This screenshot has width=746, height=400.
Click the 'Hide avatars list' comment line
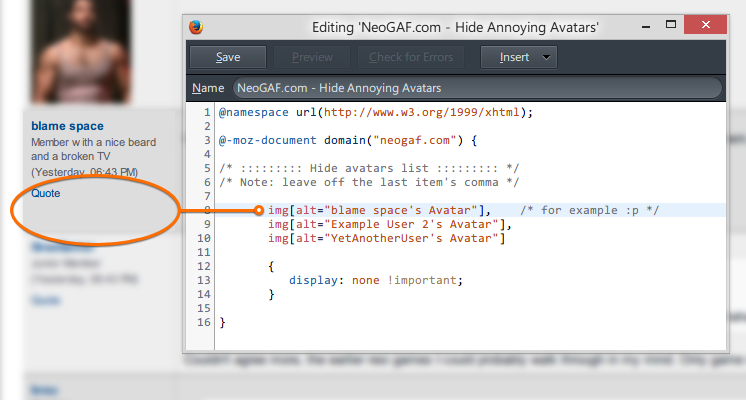[x=369, y=168]
